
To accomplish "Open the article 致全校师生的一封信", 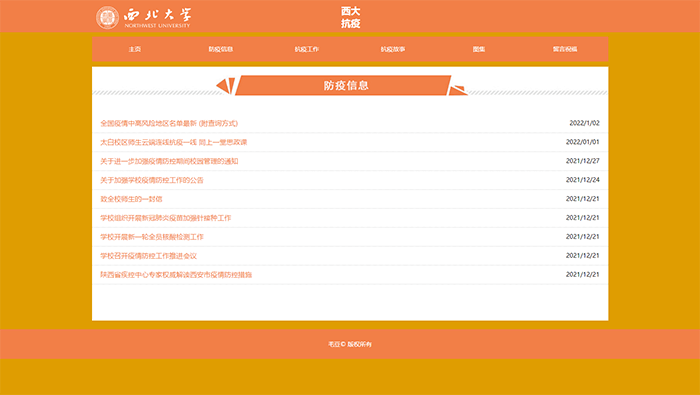I will click(x=131, y=199).
